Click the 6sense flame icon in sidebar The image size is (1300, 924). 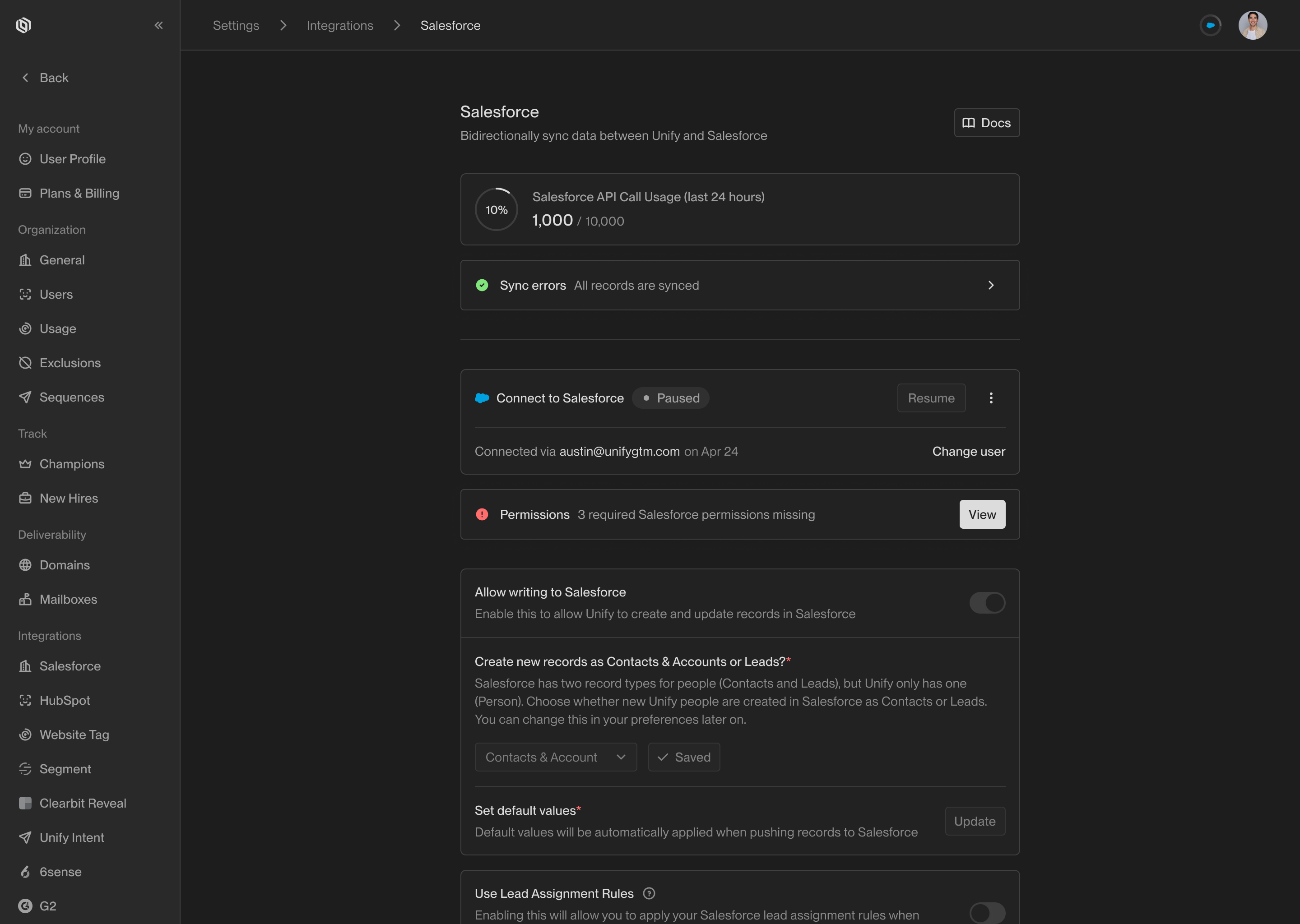(25, 872)
